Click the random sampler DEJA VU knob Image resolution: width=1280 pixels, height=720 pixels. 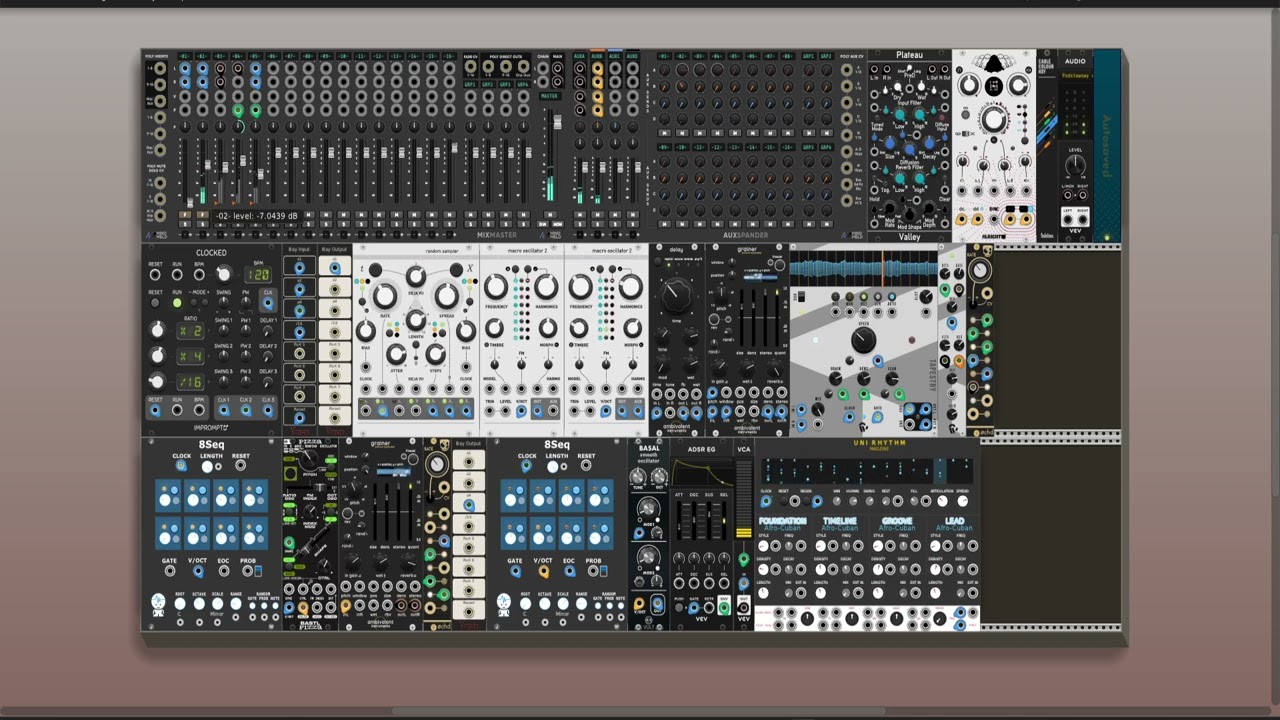click(x=415, y=277)
